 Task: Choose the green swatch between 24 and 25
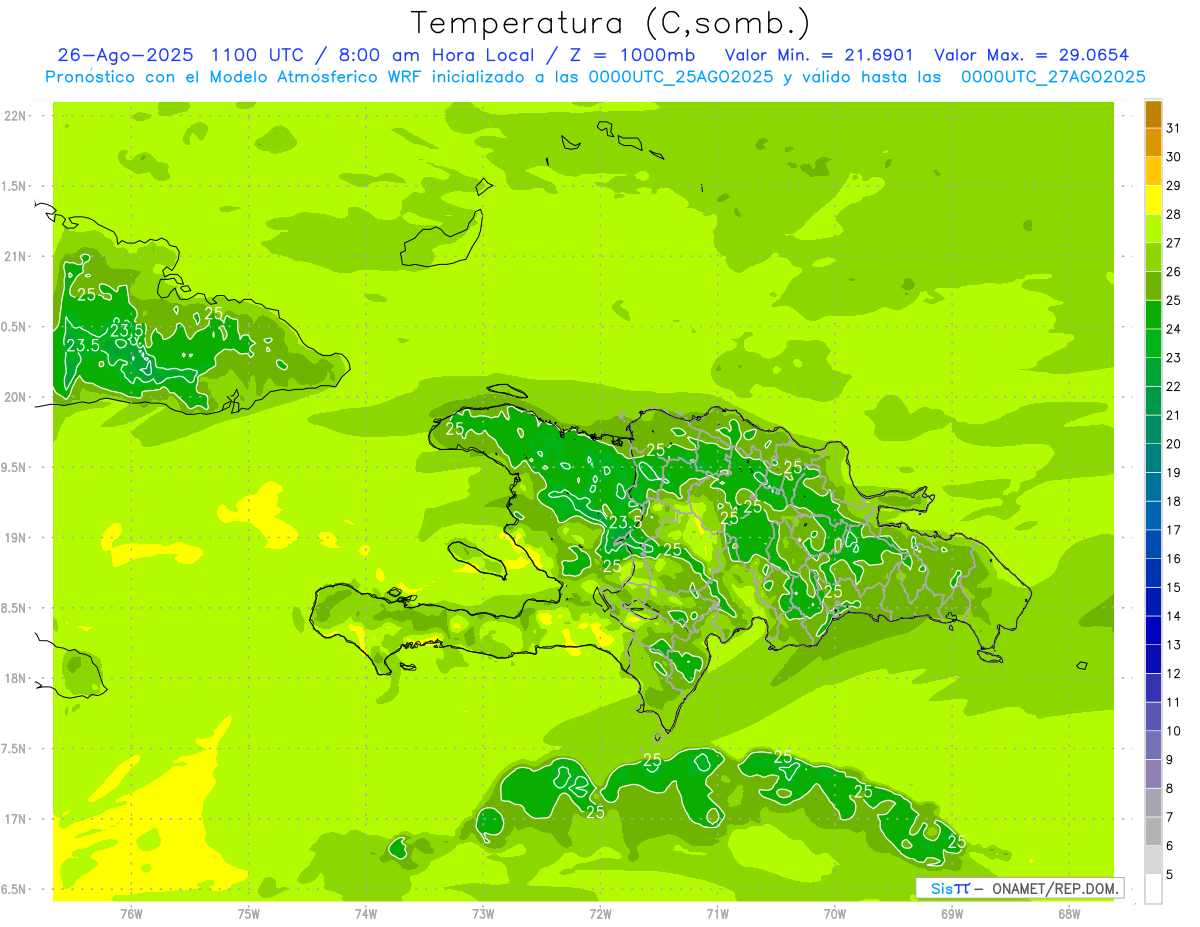click(1153, 315)
